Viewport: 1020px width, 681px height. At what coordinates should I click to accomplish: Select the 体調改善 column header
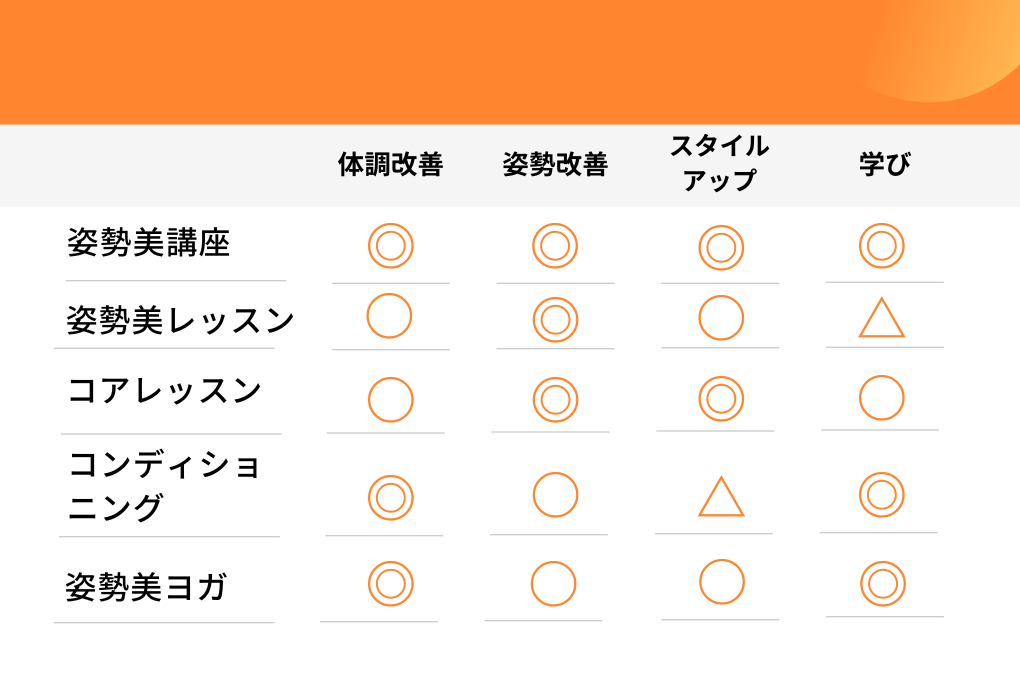390,164
